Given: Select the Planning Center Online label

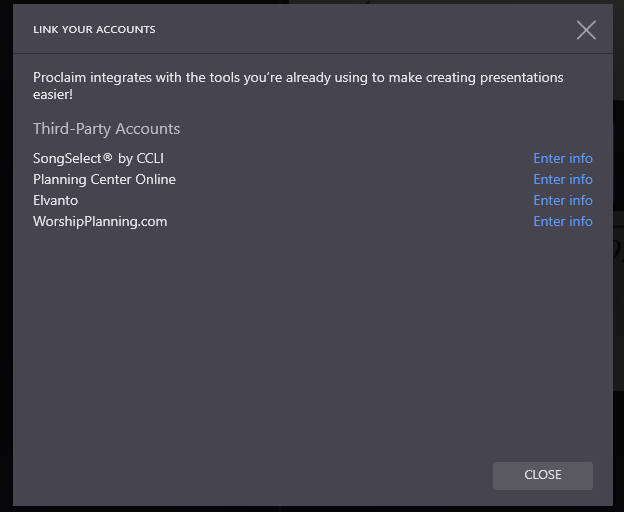Looking at the screenshot, I should (104, 179).
